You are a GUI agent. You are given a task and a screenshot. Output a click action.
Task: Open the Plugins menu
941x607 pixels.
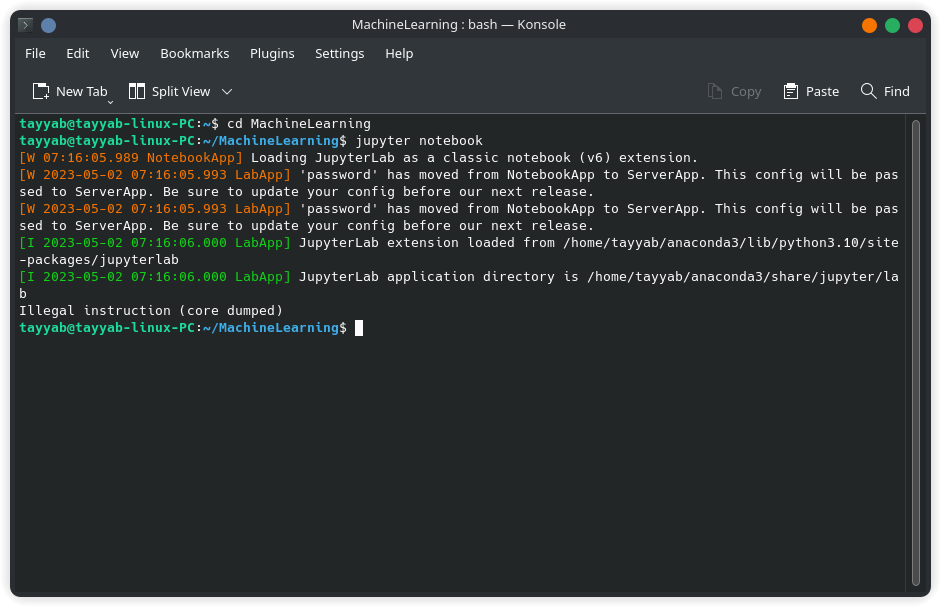pos(272,53)
